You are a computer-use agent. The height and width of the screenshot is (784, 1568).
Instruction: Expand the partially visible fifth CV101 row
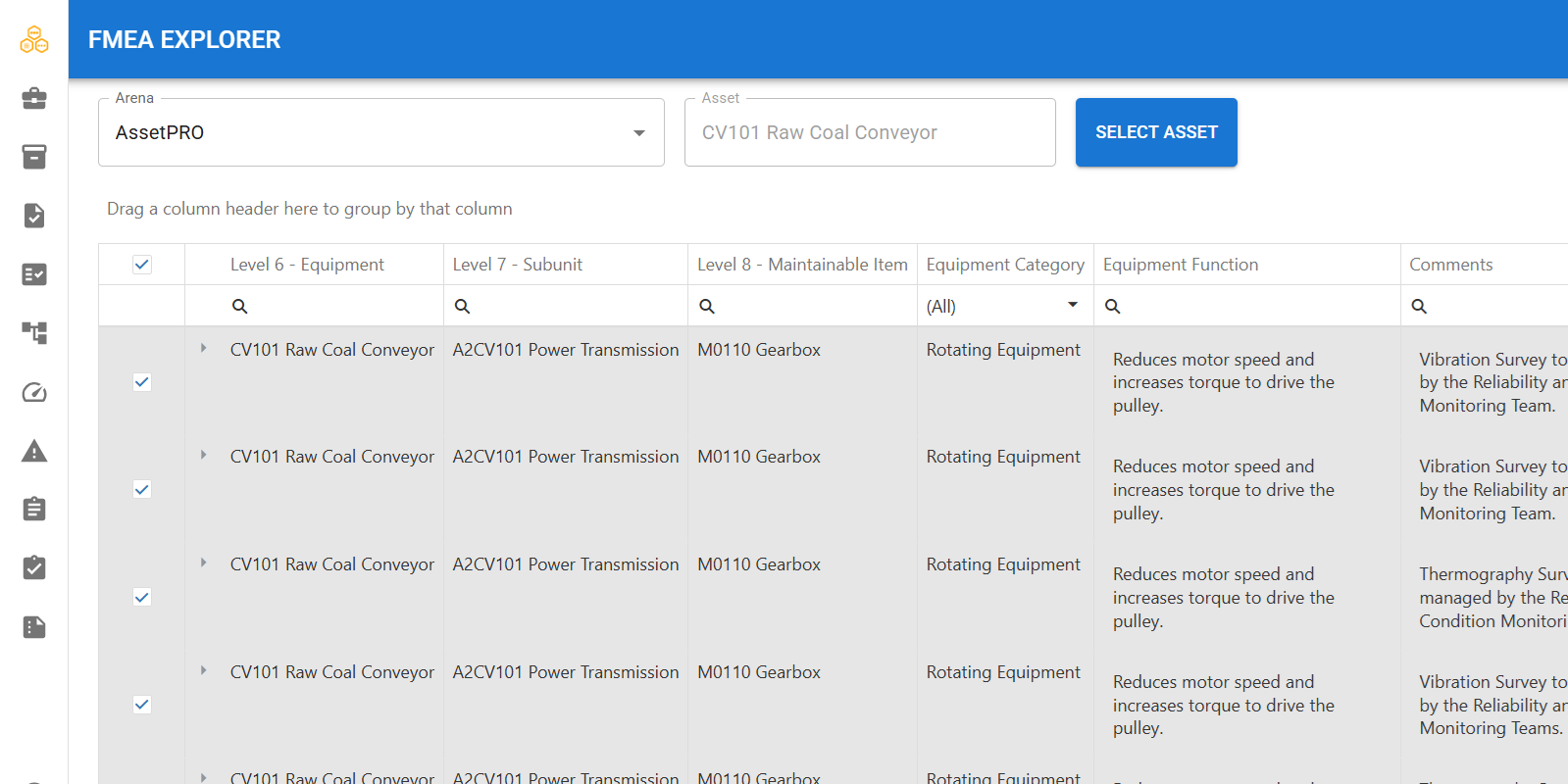point(203,777)
